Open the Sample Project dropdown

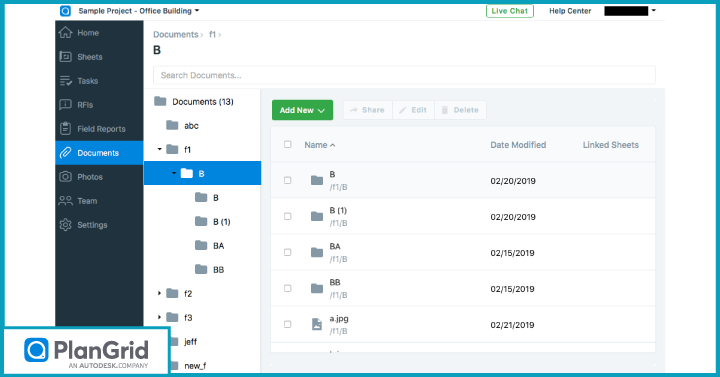pos(139,11)
